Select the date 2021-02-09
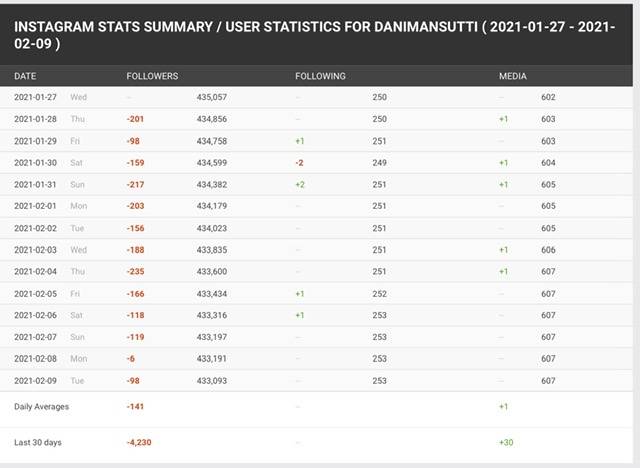Viewport: 640px width, 468px height. (35, 381)
